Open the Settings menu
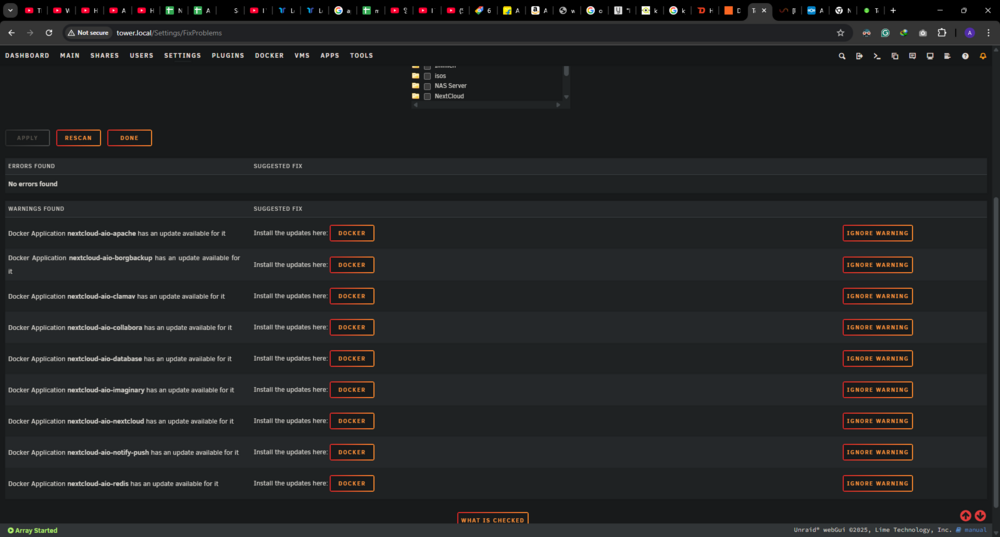This screenshot has height=537, width=1000. tap(182, 55)
